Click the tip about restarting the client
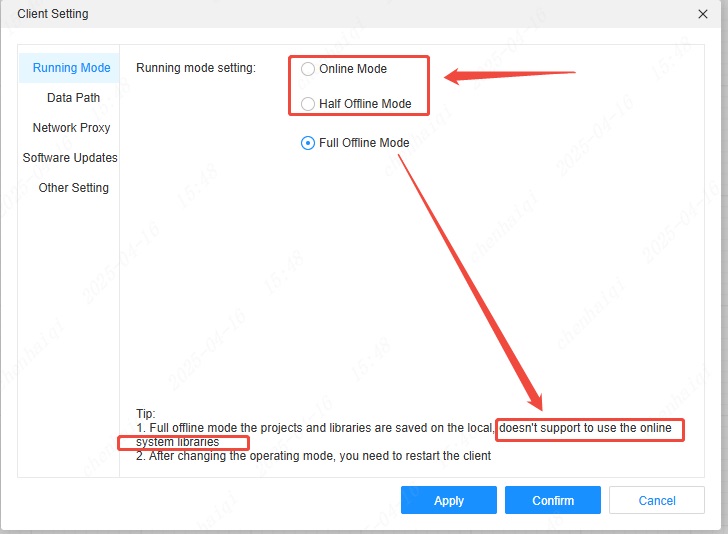The image size is (728, 534). [313, 456]
